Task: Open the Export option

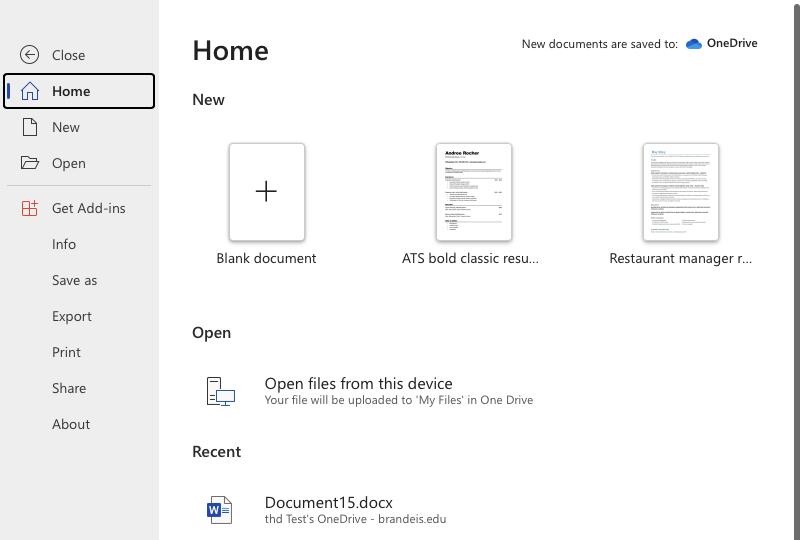Action: coord(79,316)
